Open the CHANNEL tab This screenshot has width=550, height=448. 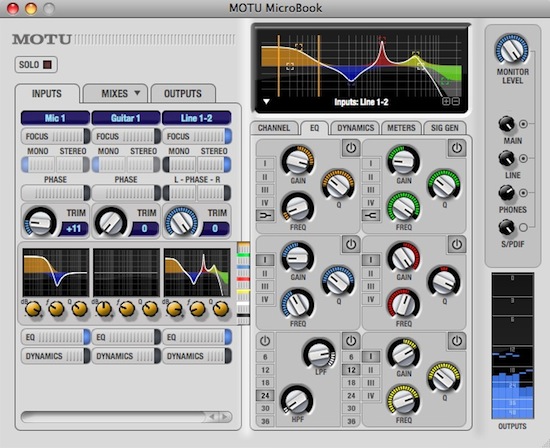[274, 128]
